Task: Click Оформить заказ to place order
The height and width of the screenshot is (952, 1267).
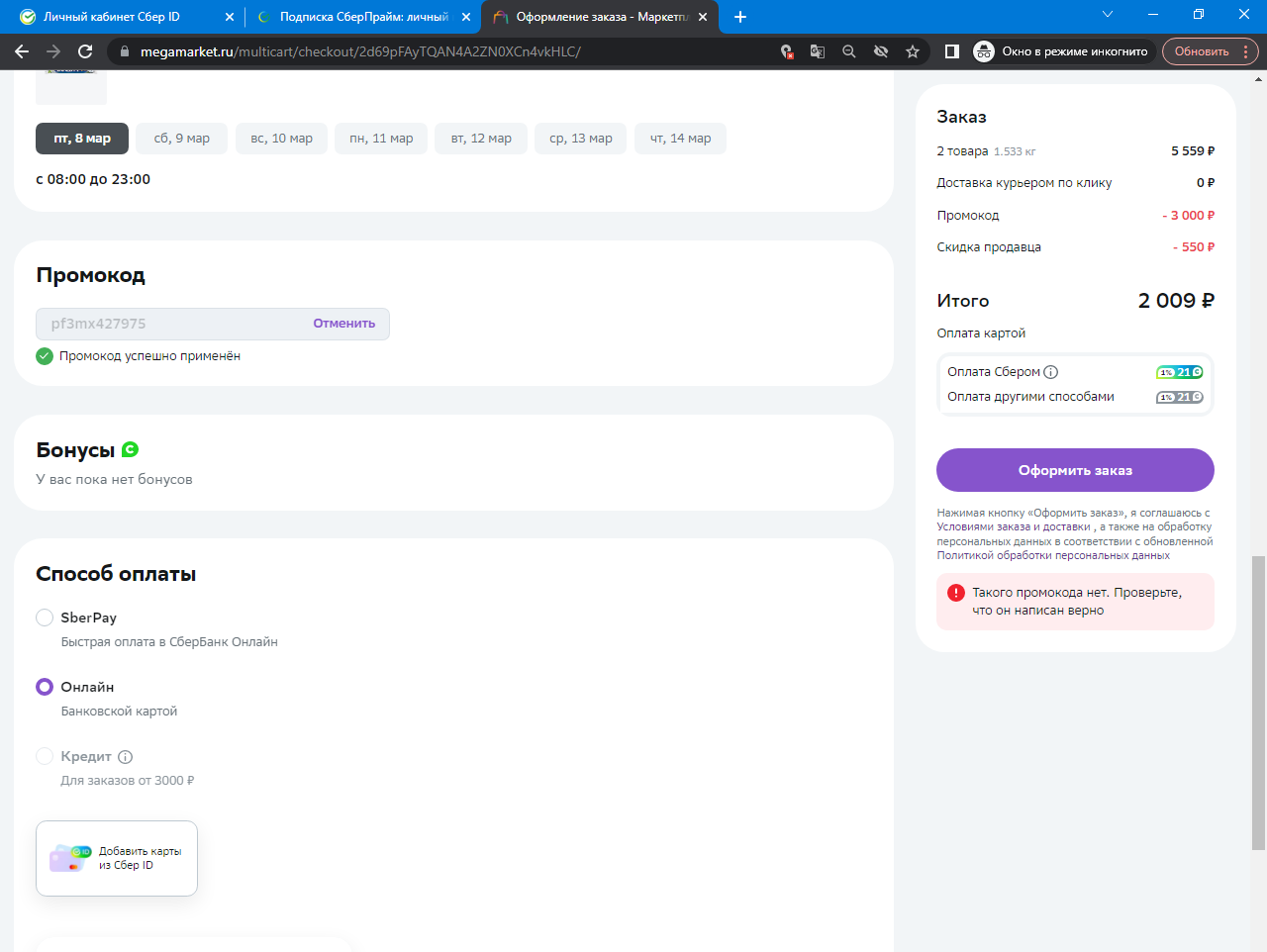Action: [x=1075, y=470]
